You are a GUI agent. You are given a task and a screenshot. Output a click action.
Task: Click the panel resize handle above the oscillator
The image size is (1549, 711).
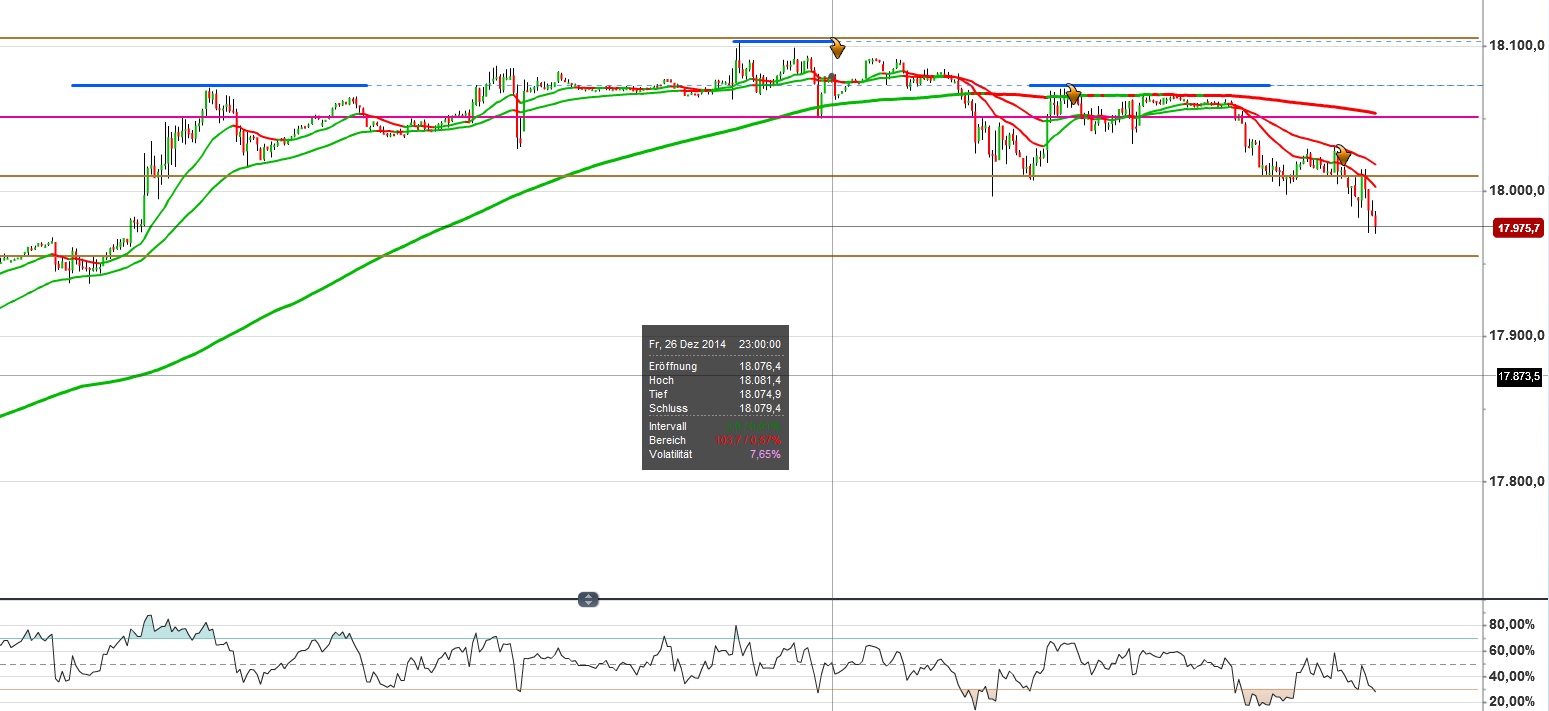click(589, 600)
